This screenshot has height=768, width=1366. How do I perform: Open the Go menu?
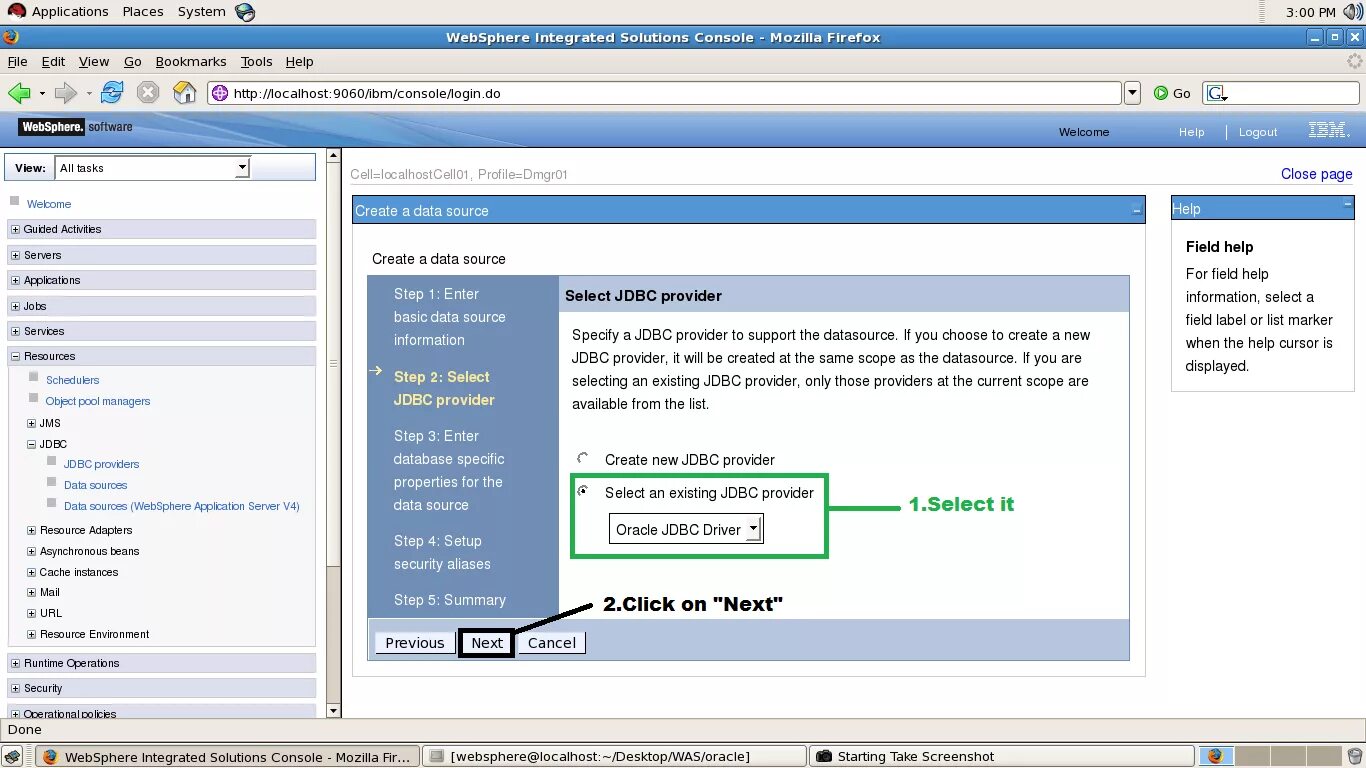click(133, 61)
